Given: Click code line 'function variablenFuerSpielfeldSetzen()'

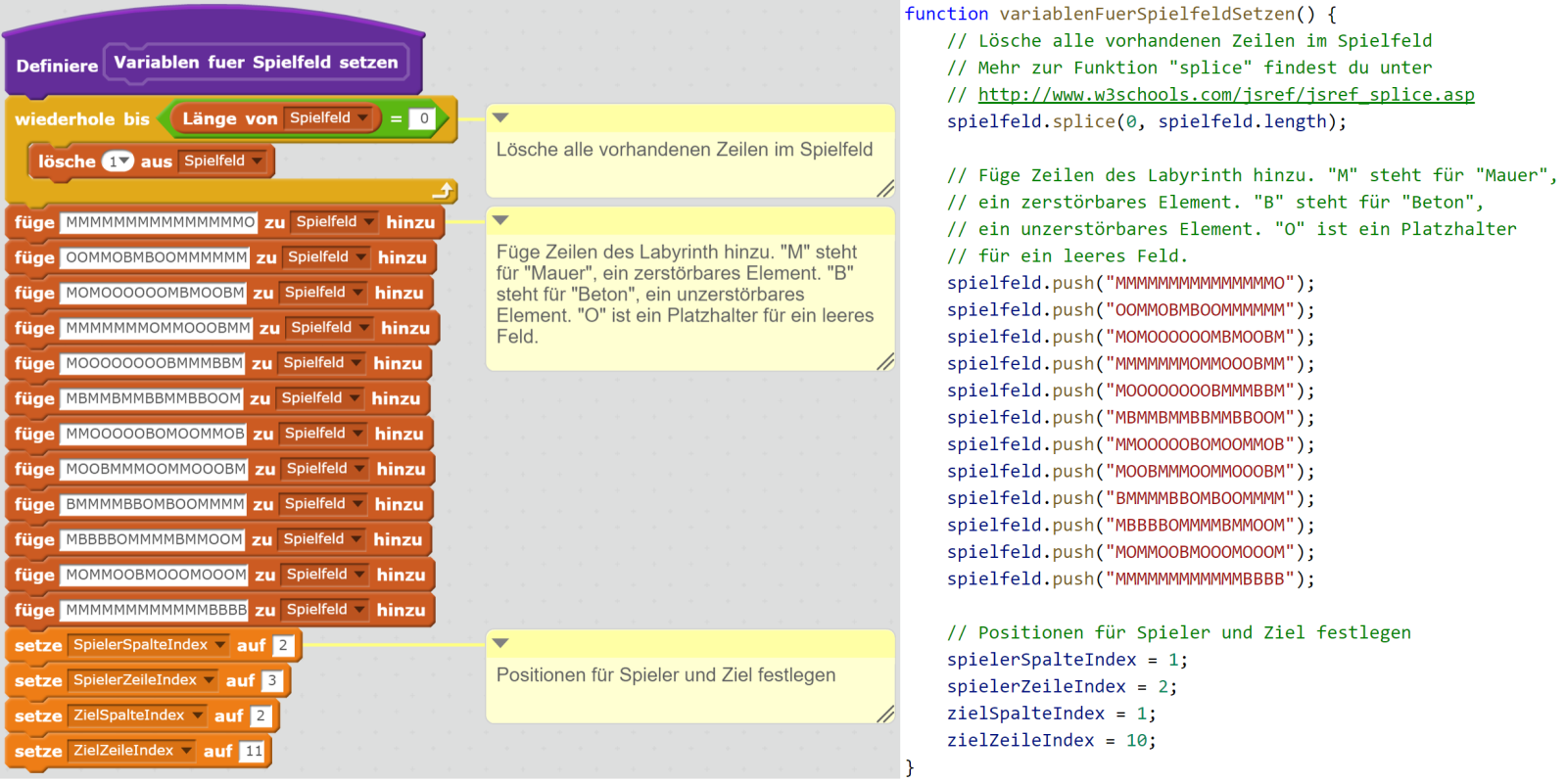Looking at the screenshot, I should coord(1120,14).
